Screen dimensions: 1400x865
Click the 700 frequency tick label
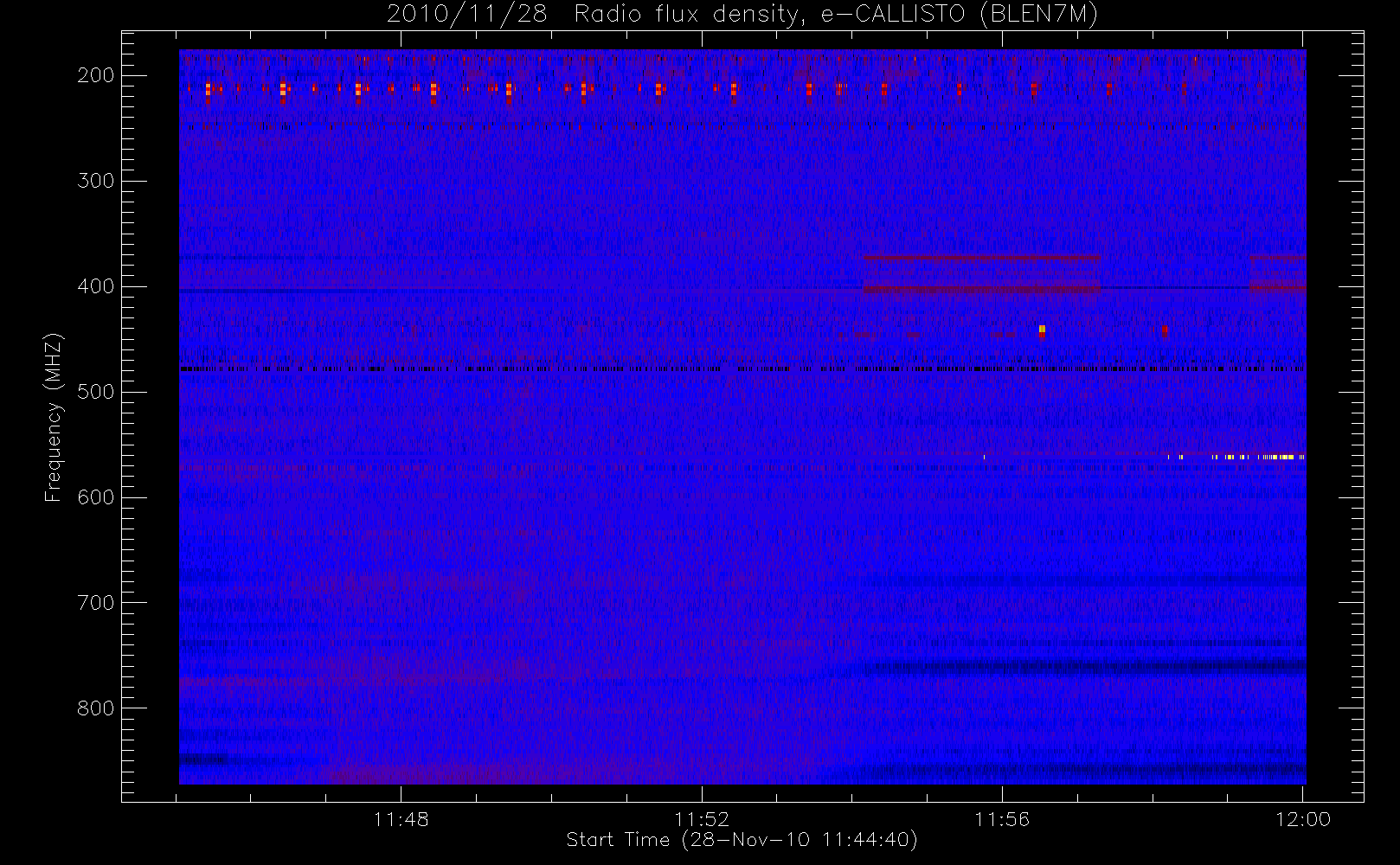[96, 603]
